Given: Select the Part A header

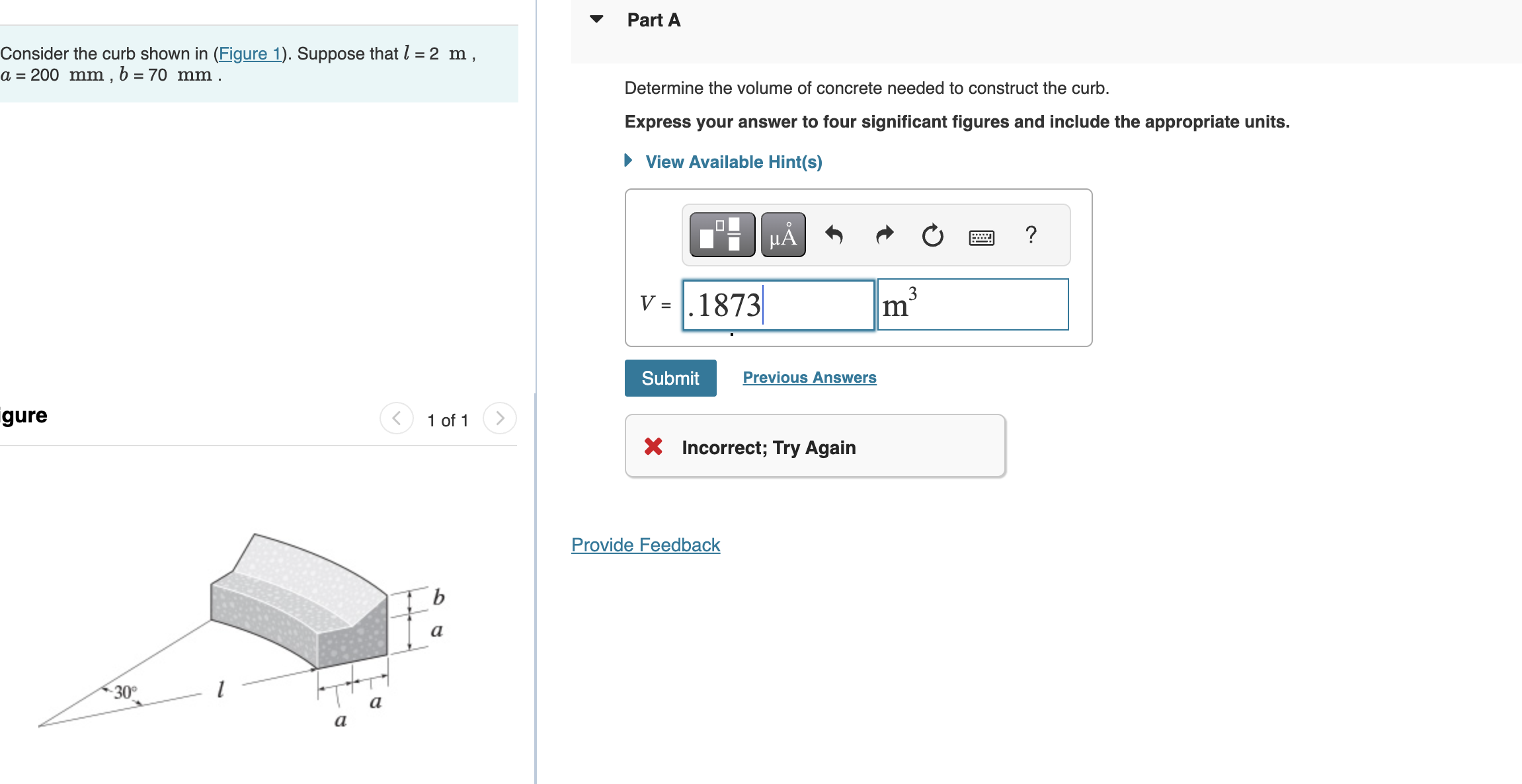Looking at the screenshot, I should [653, 19].
